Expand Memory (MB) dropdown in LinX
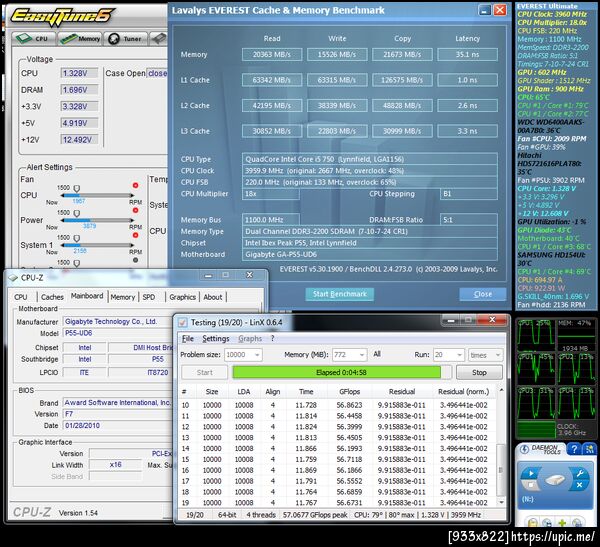Viewport: 600px width, 547px height. click(x=362, y=355)
